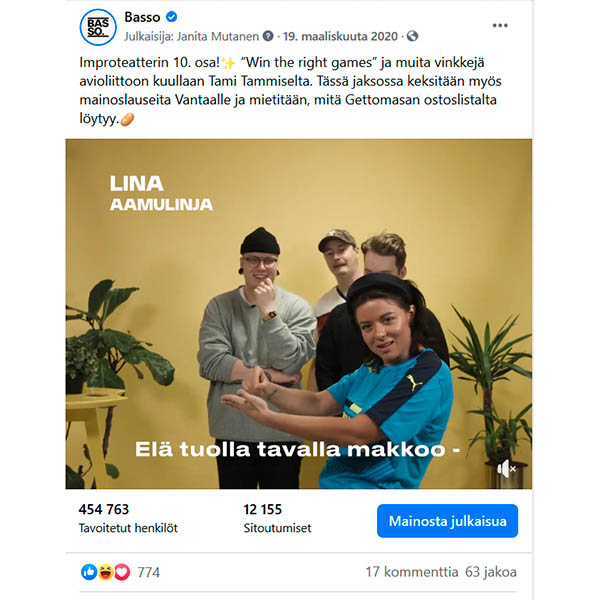Click the question mark icon beside Janita Mutanen
This screenshot has height=600, width=600.
point(268,36)
